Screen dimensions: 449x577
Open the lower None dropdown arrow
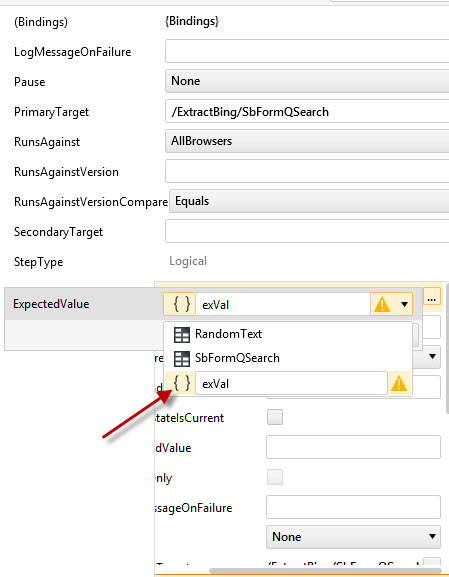tap(433, 537)
